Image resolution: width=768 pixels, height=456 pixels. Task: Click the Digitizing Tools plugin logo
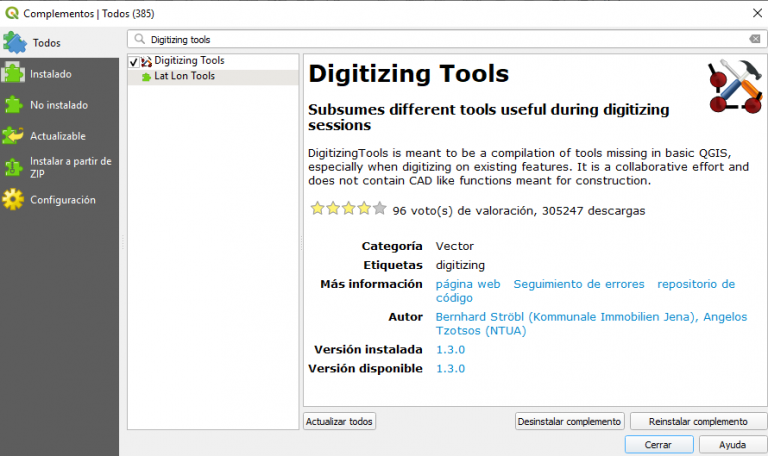[735, 87]
